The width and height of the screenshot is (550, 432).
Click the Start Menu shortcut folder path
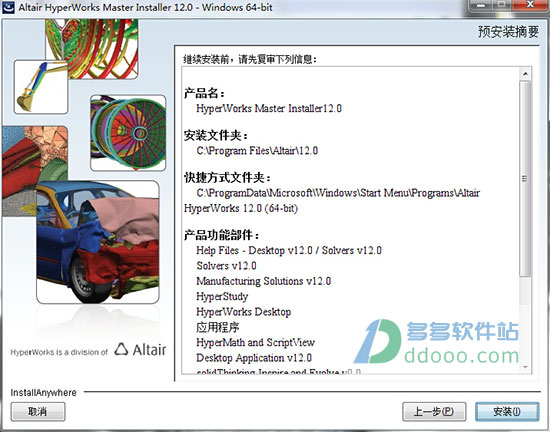[x=338, y=193]
